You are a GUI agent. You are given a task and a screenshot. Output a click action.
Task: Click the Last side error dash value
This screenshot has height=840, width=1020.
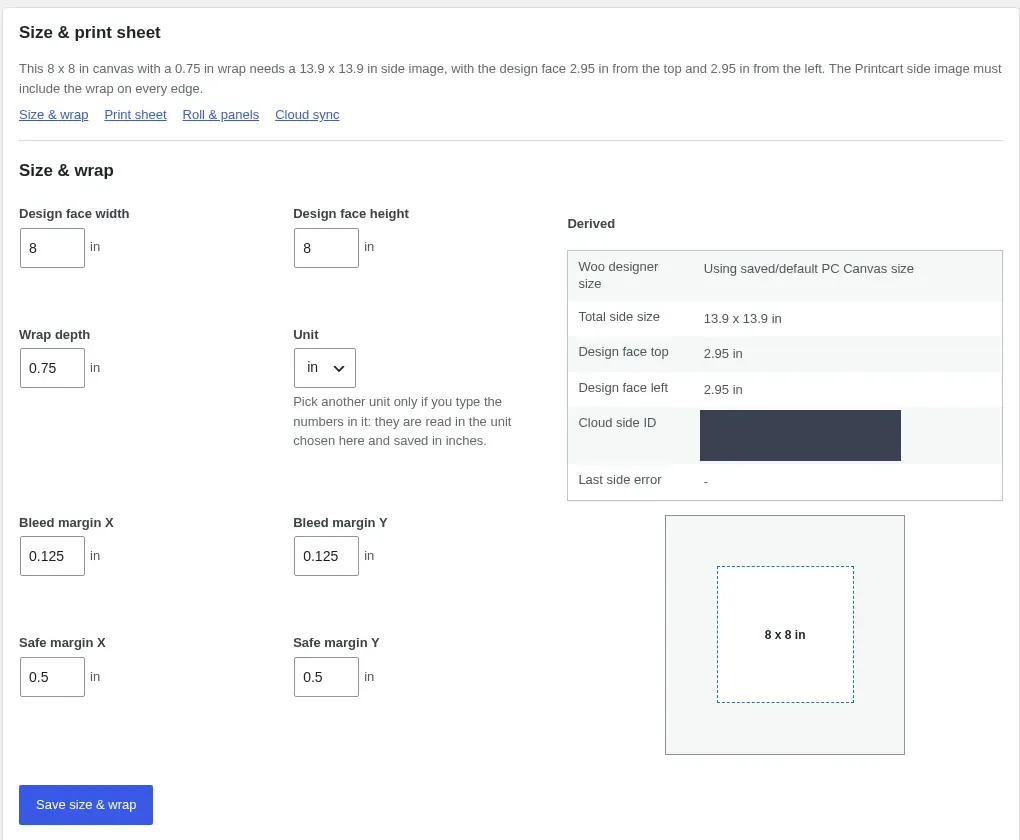pos(706,481)
